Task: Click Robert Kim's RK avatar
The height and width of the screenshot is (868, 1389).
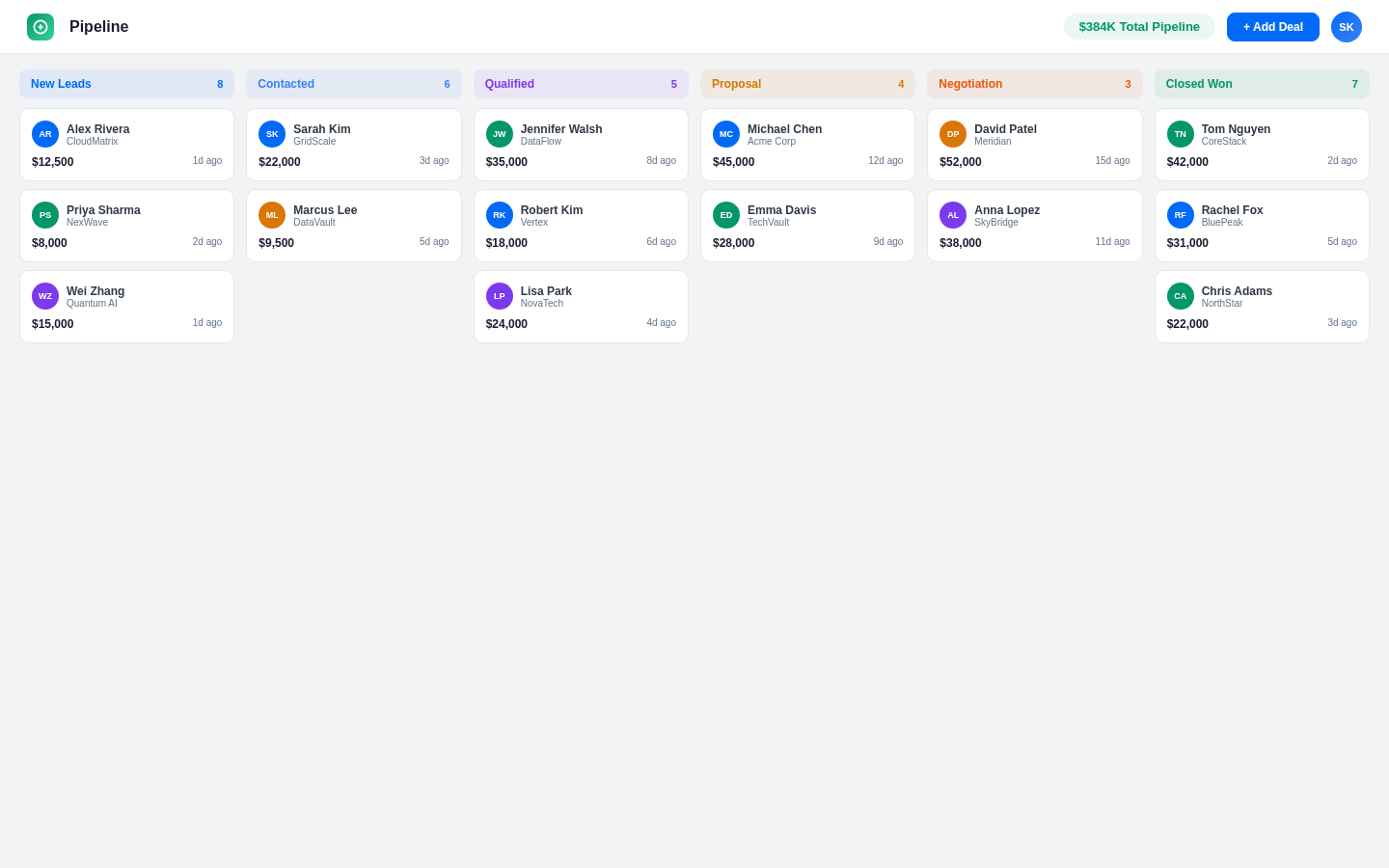Action: 500,215
